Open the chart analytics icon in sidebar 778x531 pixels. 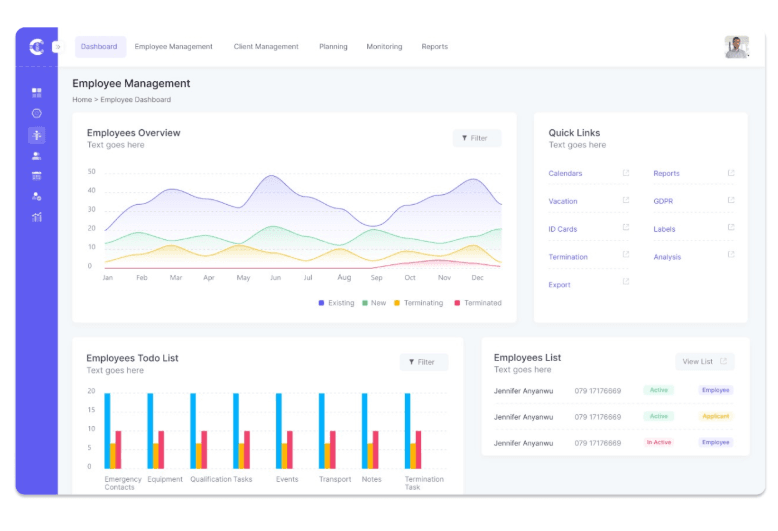click(x=36, y=217)
